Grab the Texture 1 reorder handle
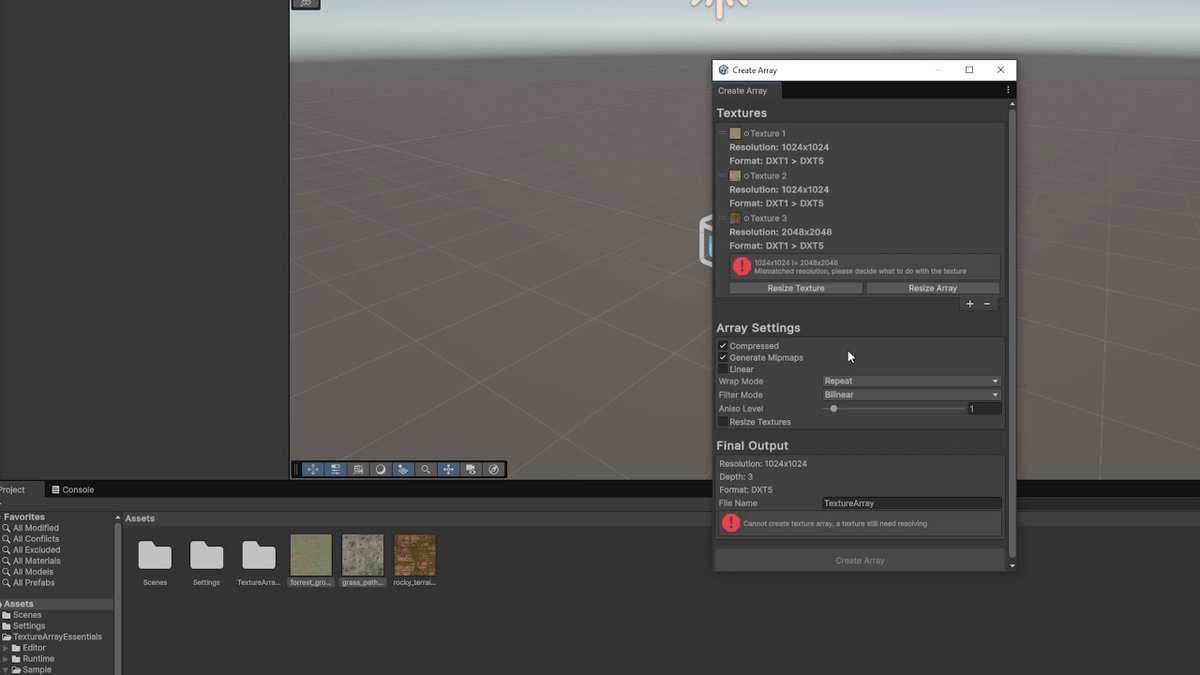This screenshot has height=675, width=1200. click(x=722, y=133)
